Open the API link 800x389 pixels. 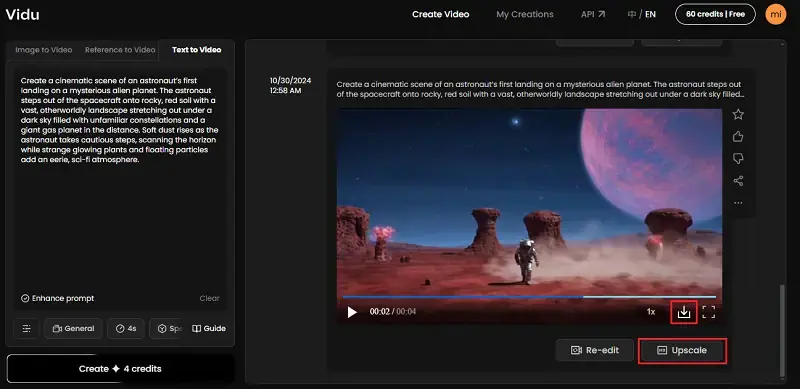pyautogui.click(x=593, y=14)
